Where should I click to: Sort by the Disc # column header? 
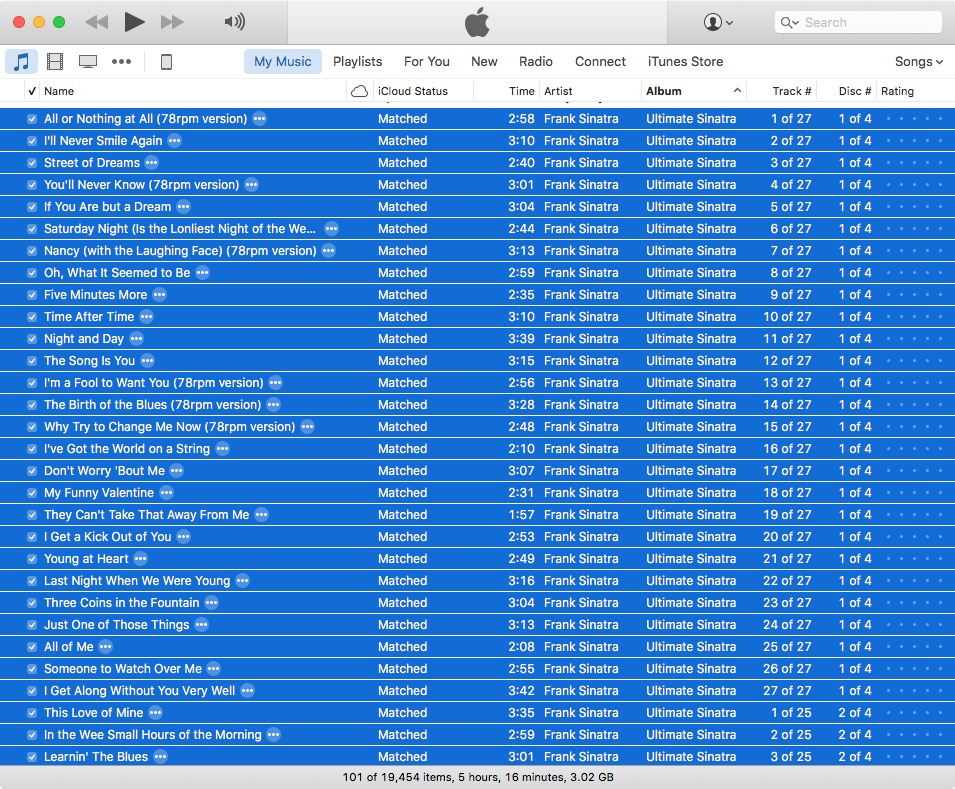point(855,91)
